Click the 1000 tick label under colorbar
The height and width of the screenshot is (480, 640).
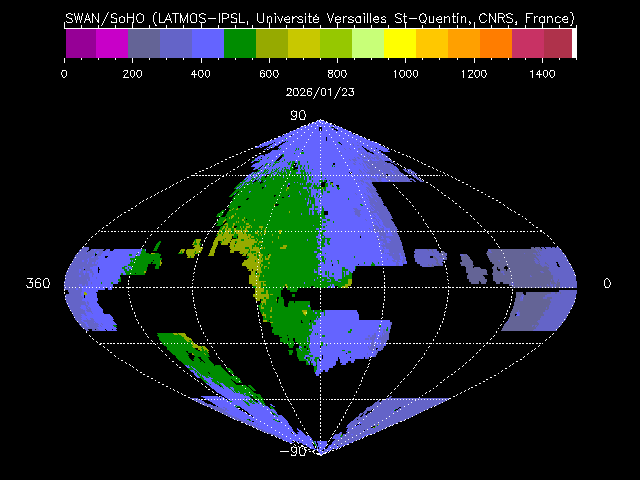tap(405, 74)
